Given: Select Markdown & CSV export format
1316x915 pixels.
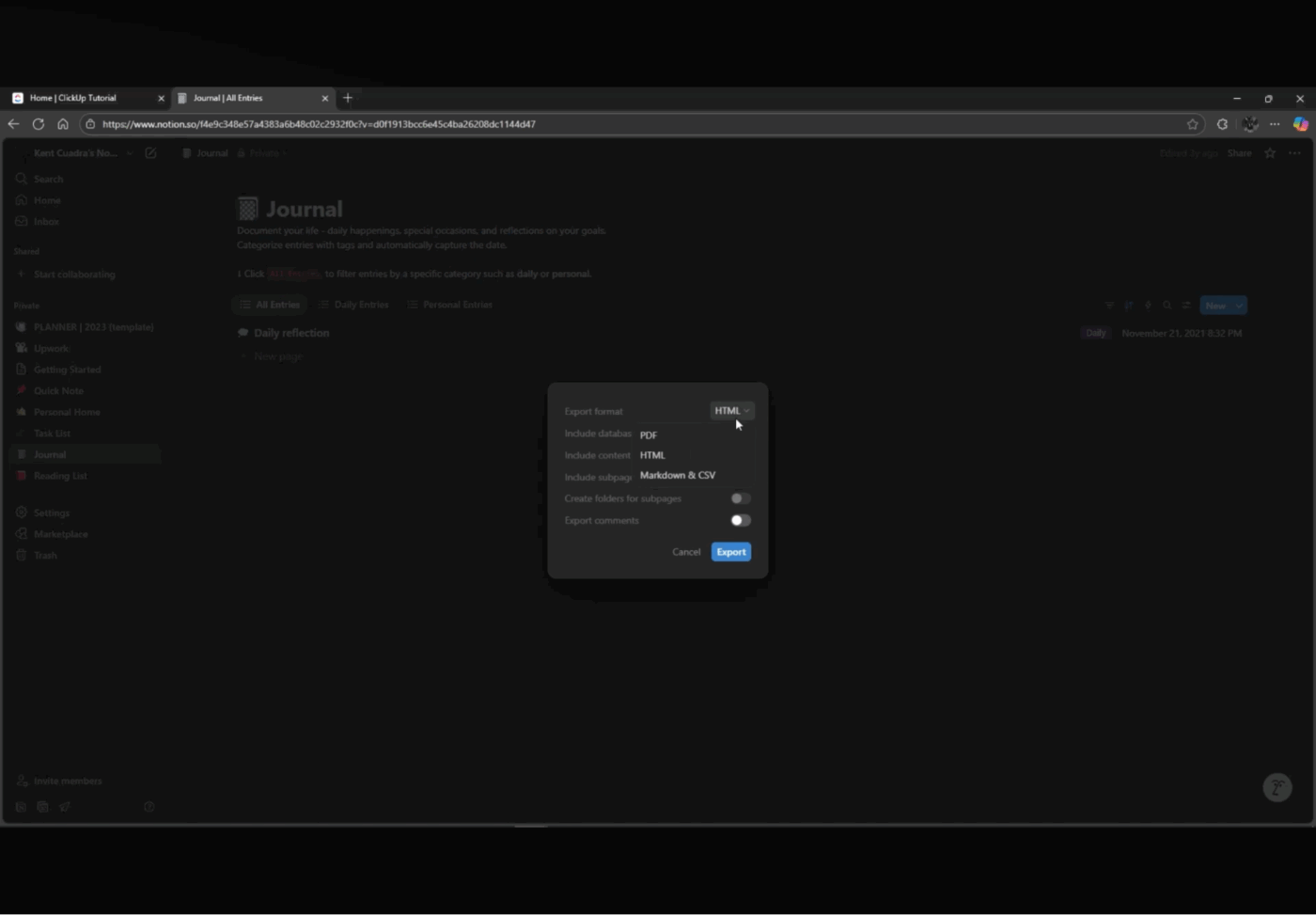Looking at the screenshot, I should tap(678, 475).
